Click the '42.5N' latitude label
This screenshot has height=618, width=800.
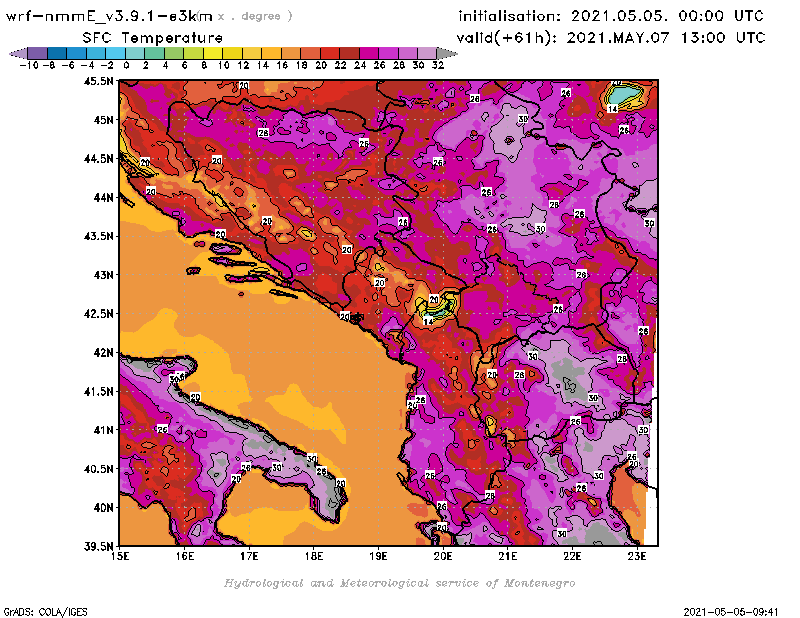pos(98,314)
